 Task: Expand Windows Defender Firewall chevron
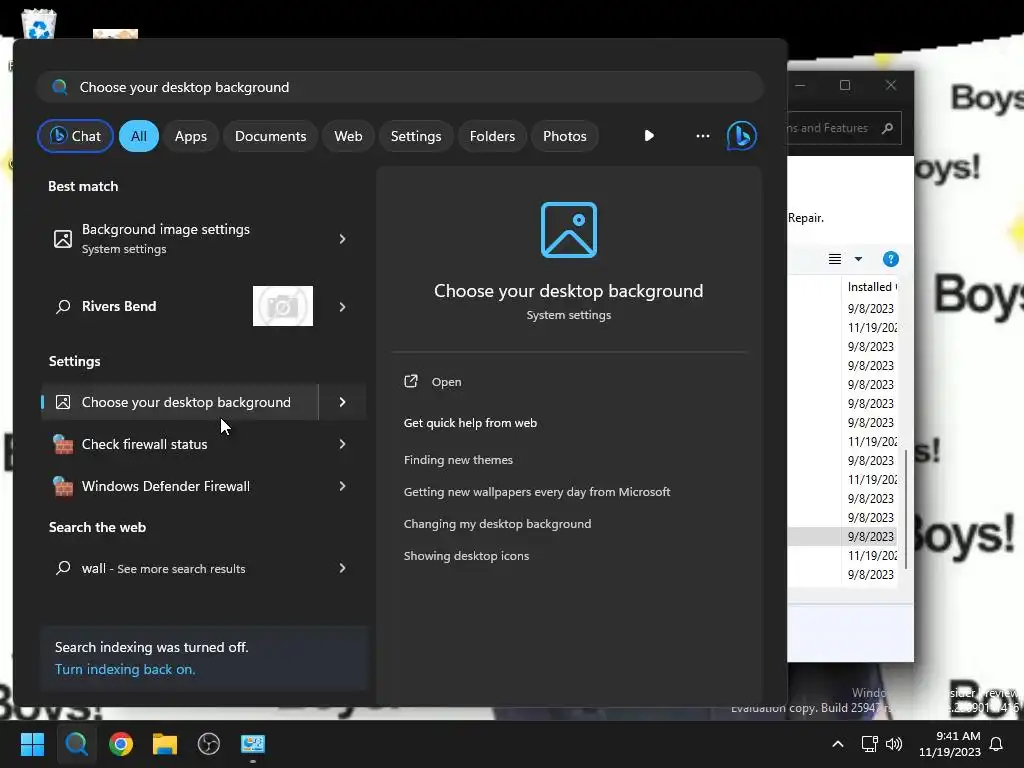coord(342,486)
